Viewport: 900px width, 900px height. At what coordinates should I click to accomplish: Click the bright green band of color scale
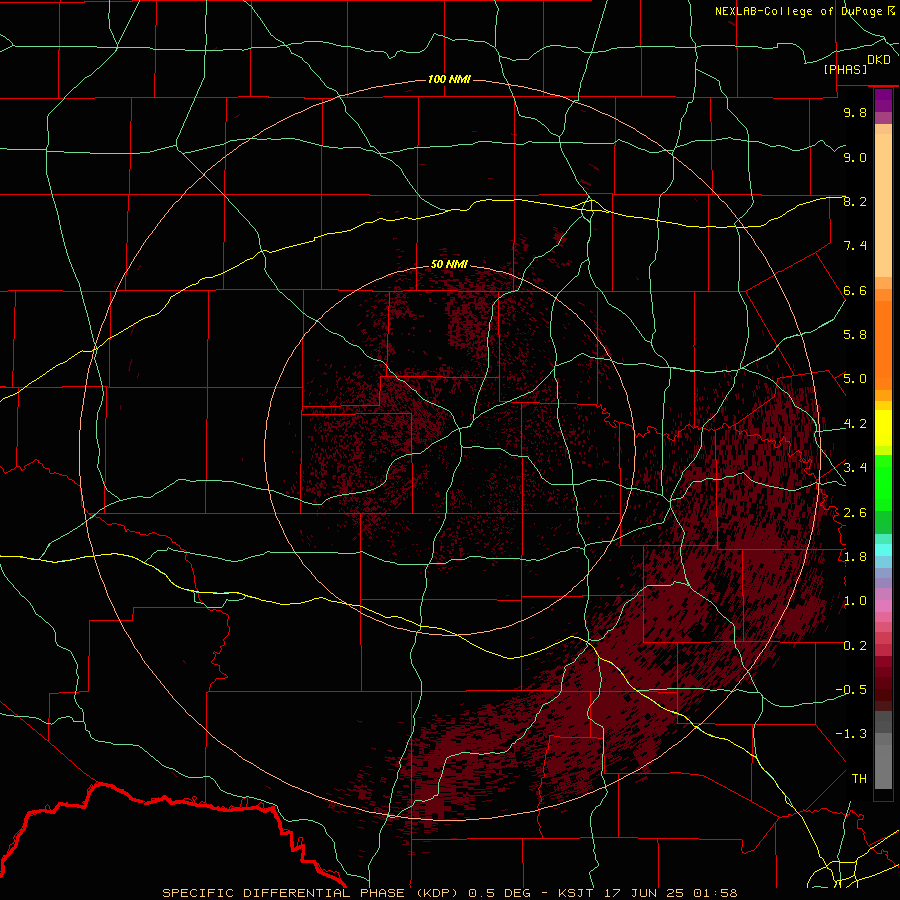[x=883, y=483]
